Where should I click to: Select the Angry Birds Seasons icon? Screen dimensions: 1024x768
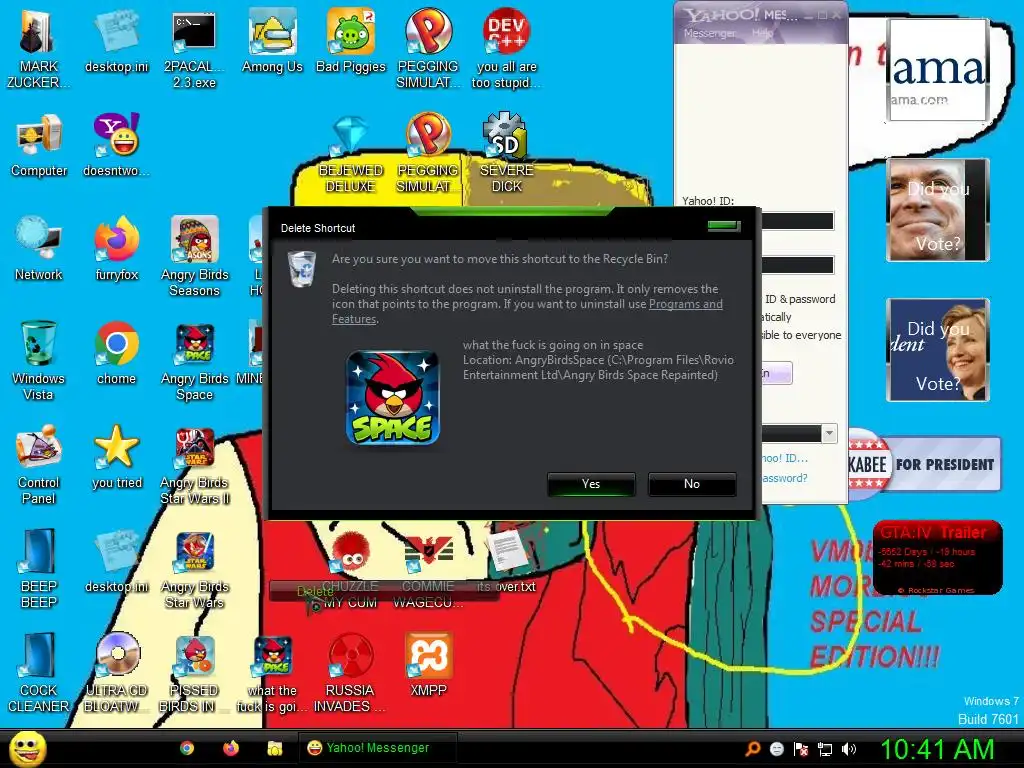click(x=195, y=257)
